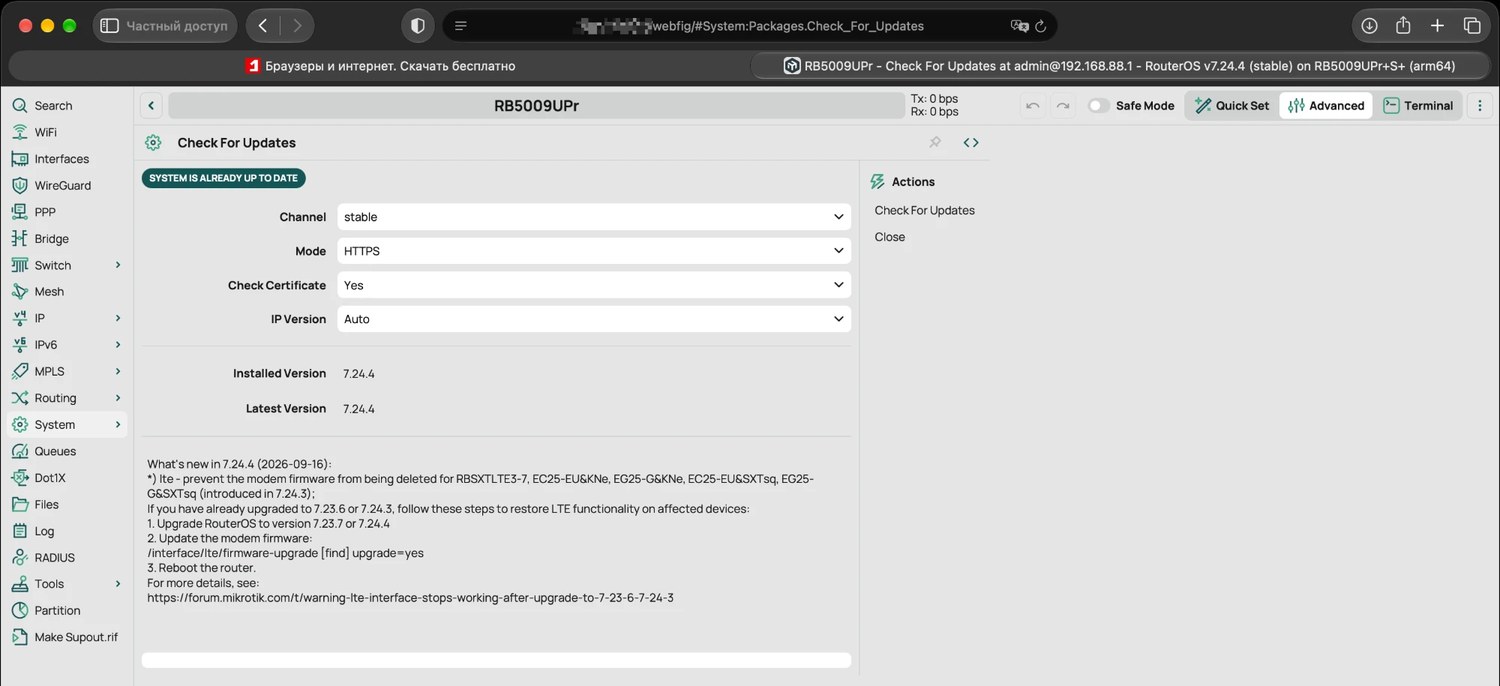Open Queues icon in sidebar
This screenshot has height=686, width=1500.
point(19,451)
